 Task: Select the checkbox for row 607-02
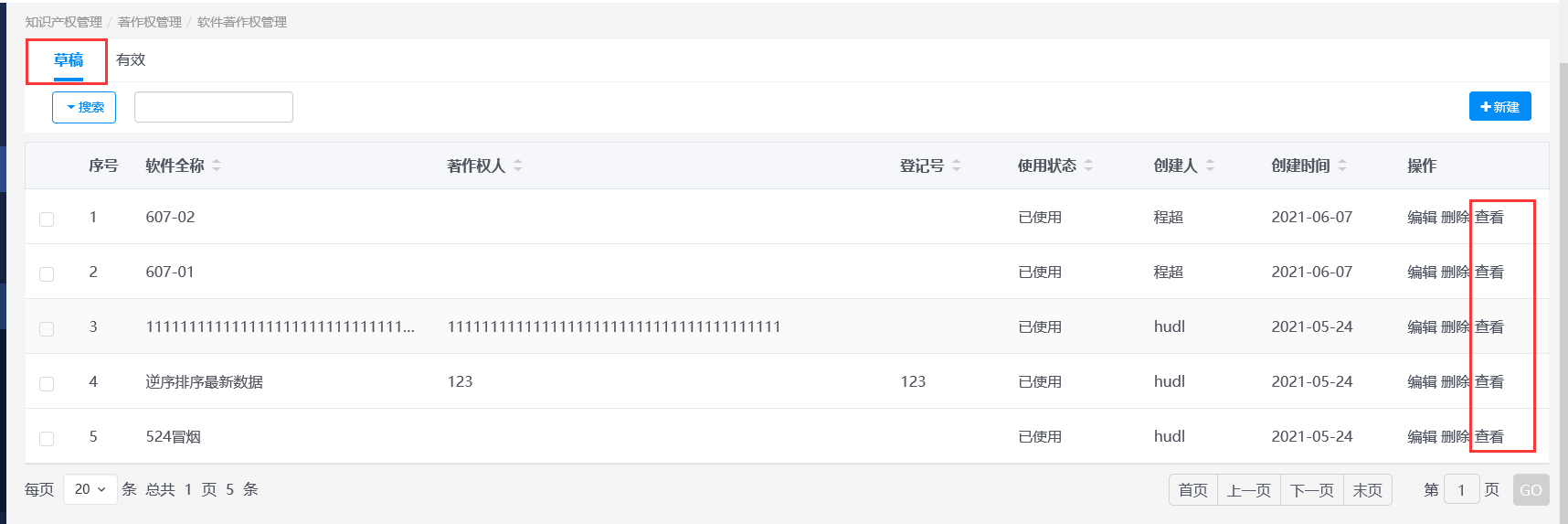(x=47, y=219)
